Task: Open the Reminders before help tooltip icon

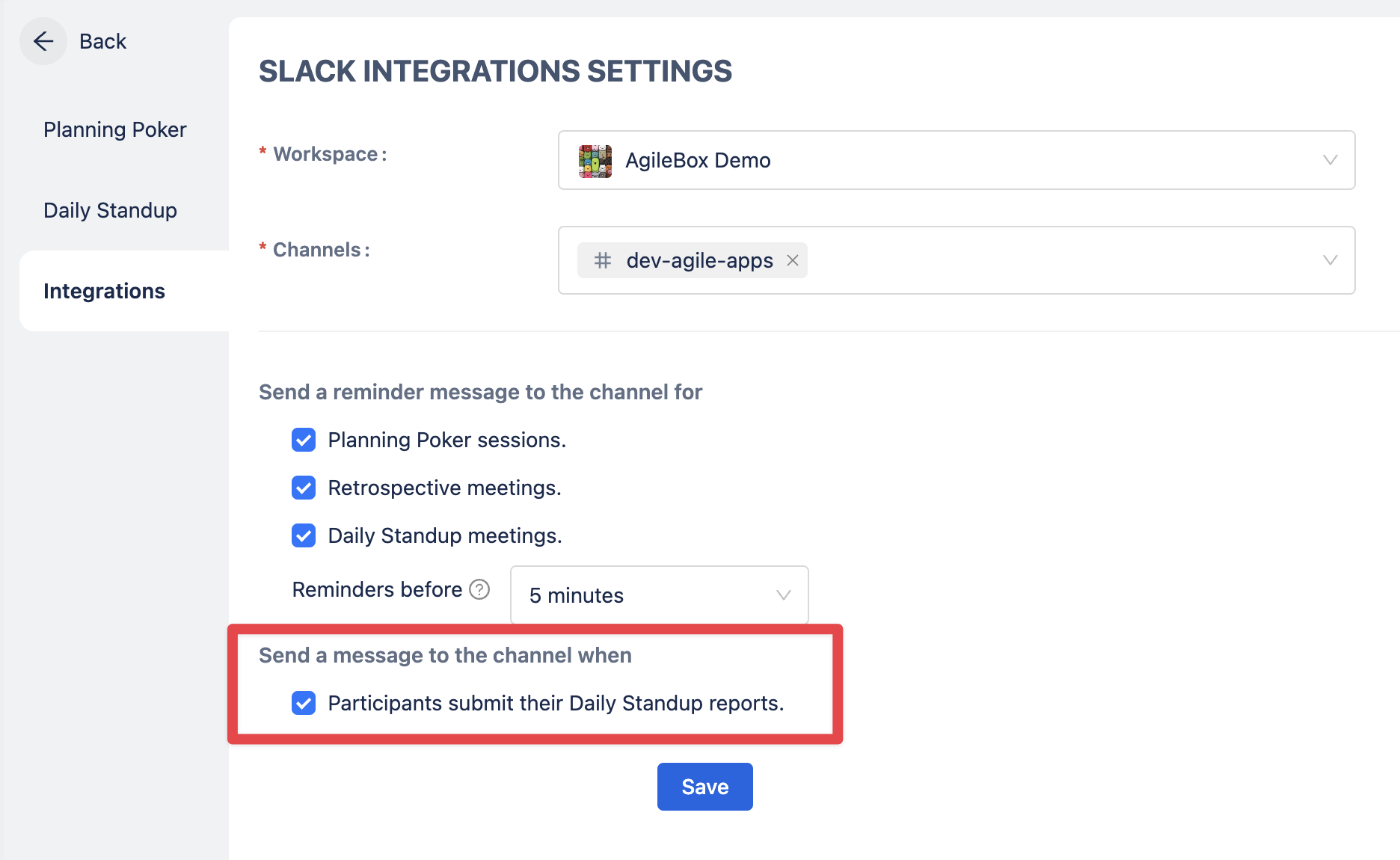Action: (x=479, y=590)
